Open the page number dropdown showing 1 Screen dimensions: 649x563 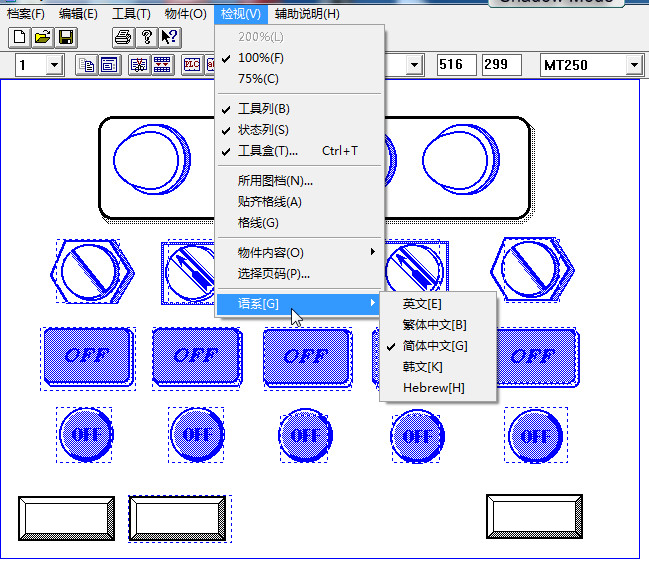pyautogui.click(x=53, y=65)
